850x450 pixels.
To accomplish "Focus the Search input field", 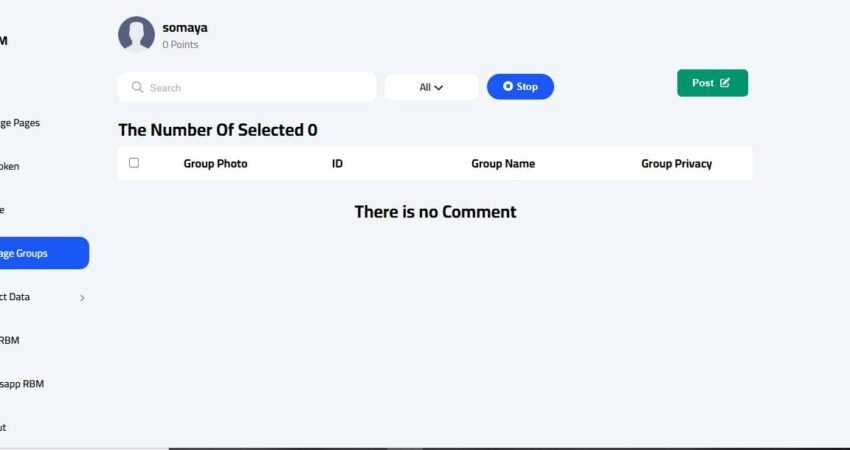I will click(x=247, y=87).
